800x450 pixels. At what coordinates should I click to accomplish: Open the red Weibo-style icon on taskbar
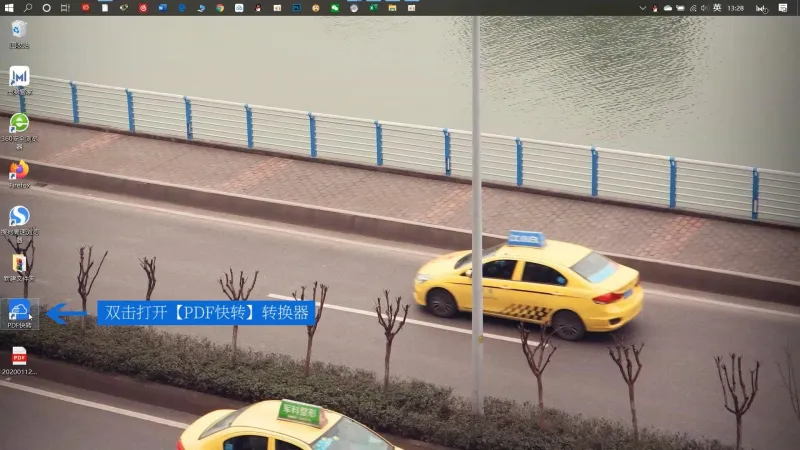[x=143, y=8]
